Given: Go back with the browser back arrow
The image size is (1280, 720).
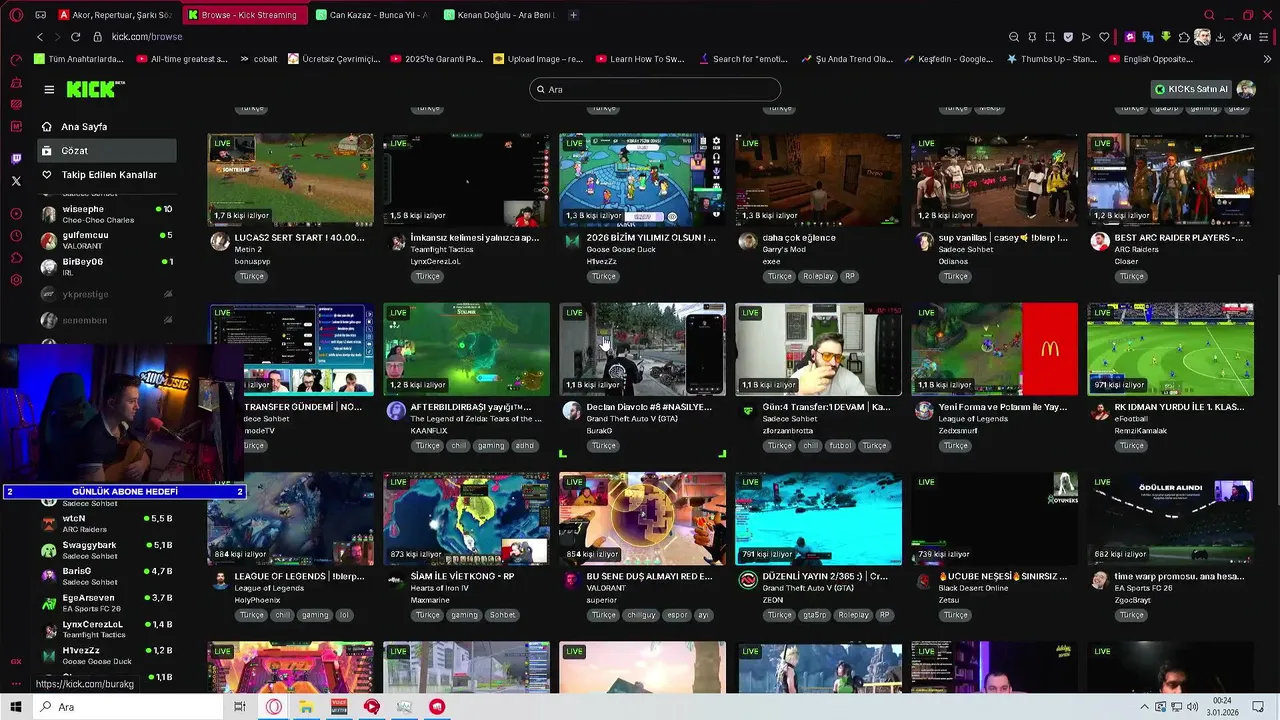Looking at the screenshot, I should (40, 37).
